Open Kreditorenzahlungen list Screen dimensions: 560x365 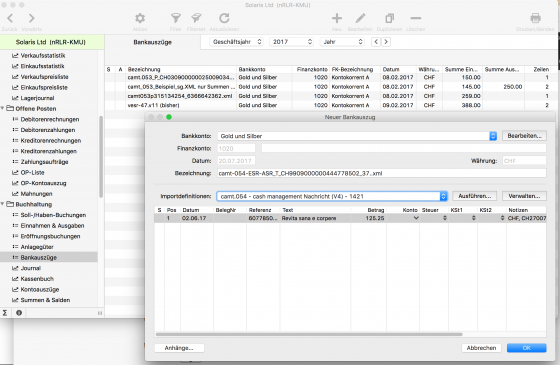pyautogui.click(x=48, y=151)
